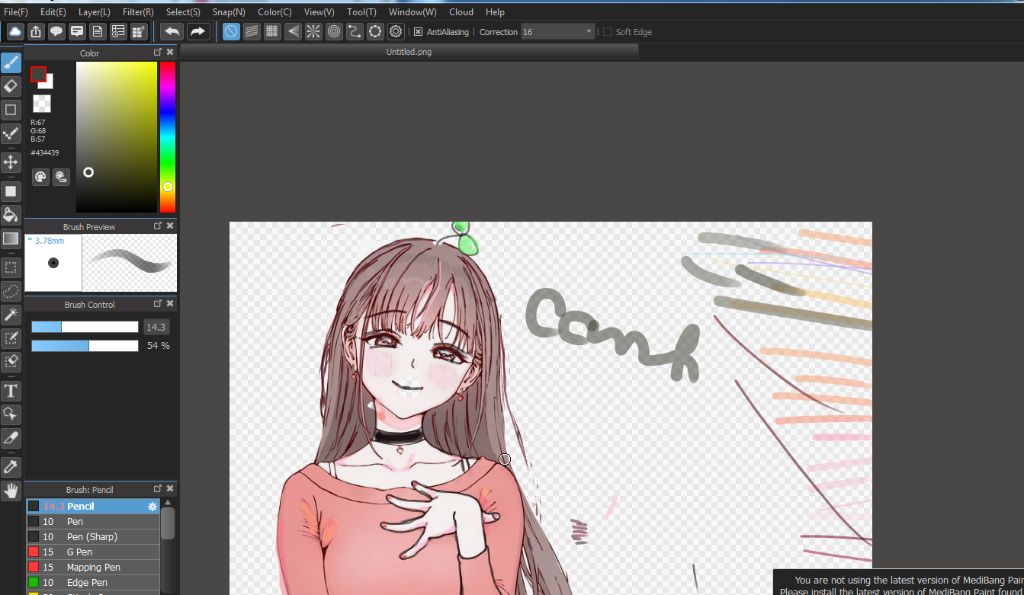The height and width of the screenshot is (595, 1024).
Task: Open the Filter menu
Action: (138, 12)
